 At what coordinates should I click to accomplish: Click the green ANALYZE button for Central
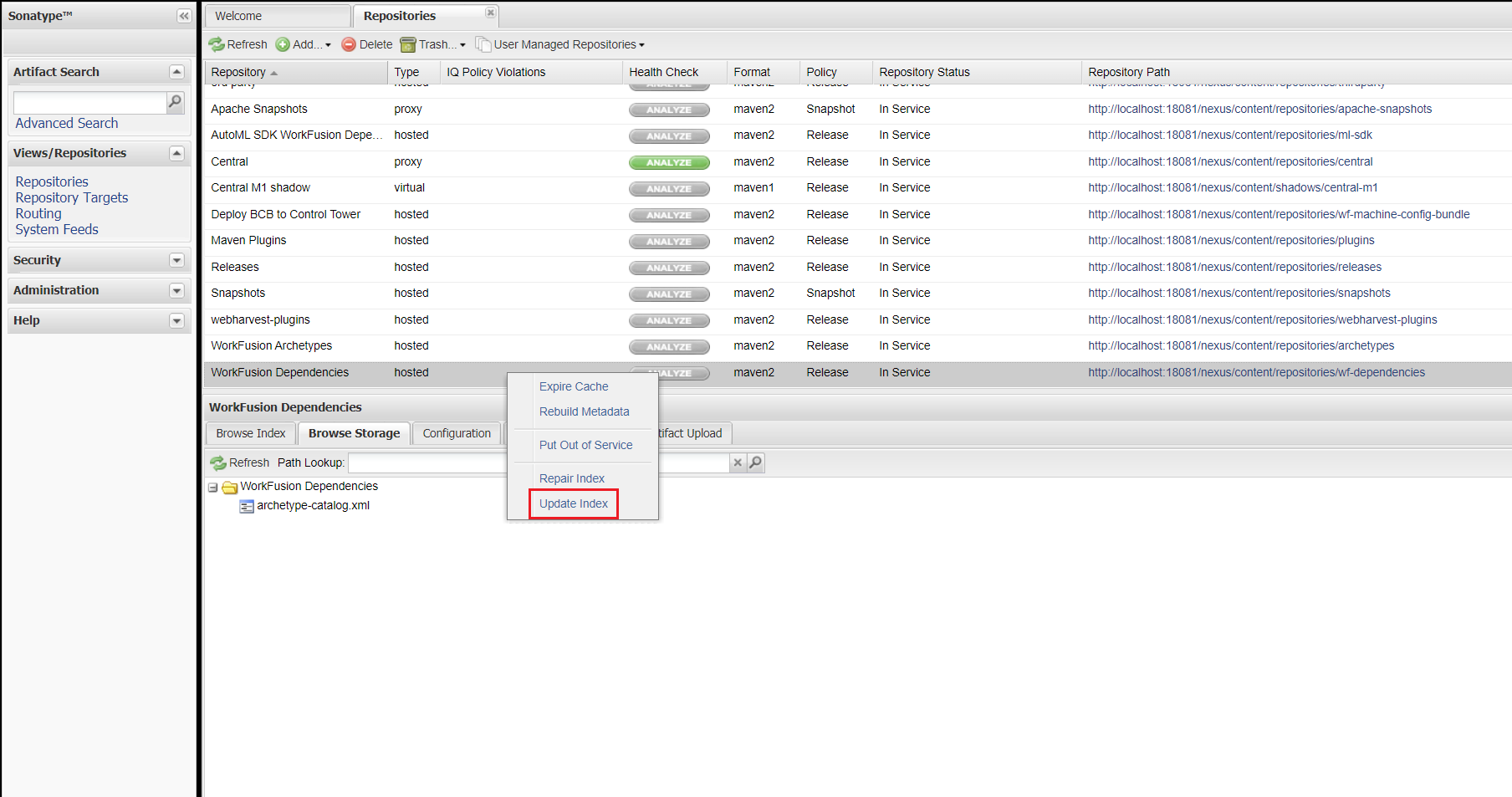pos(669,162)
